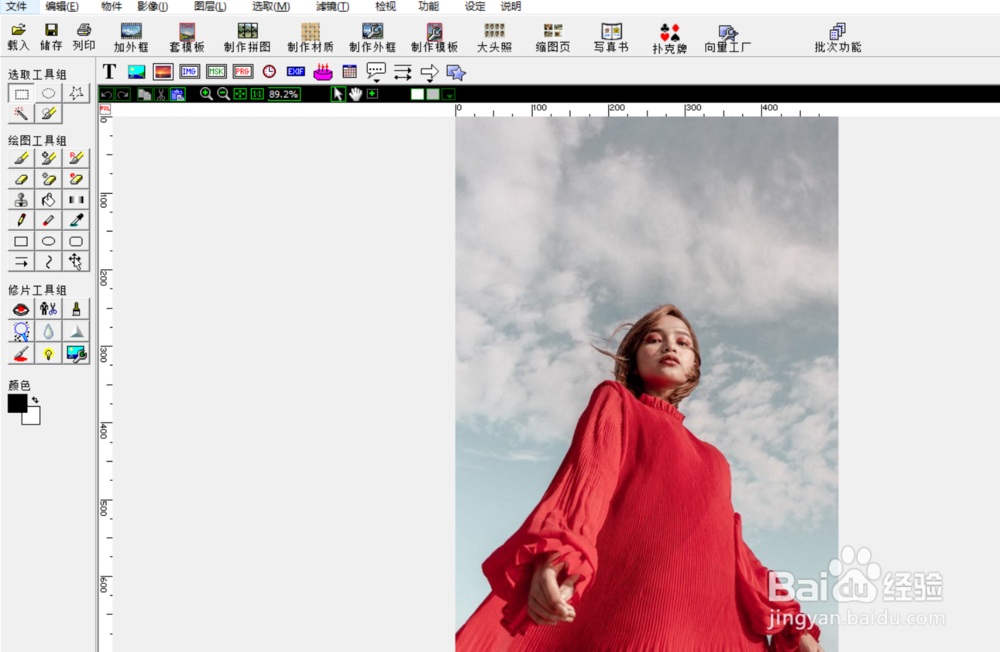Open the 图层(L) menu
The width and height of the screenshot is (1000, 652).
210,6
